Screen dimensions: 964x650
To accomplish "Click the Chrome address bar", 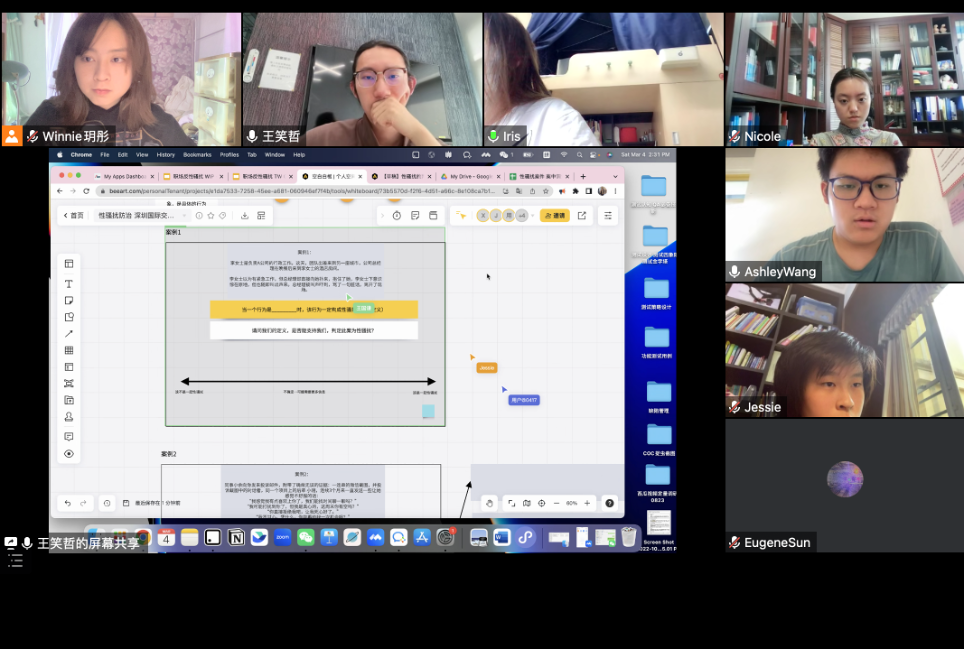I will [301, 191].
